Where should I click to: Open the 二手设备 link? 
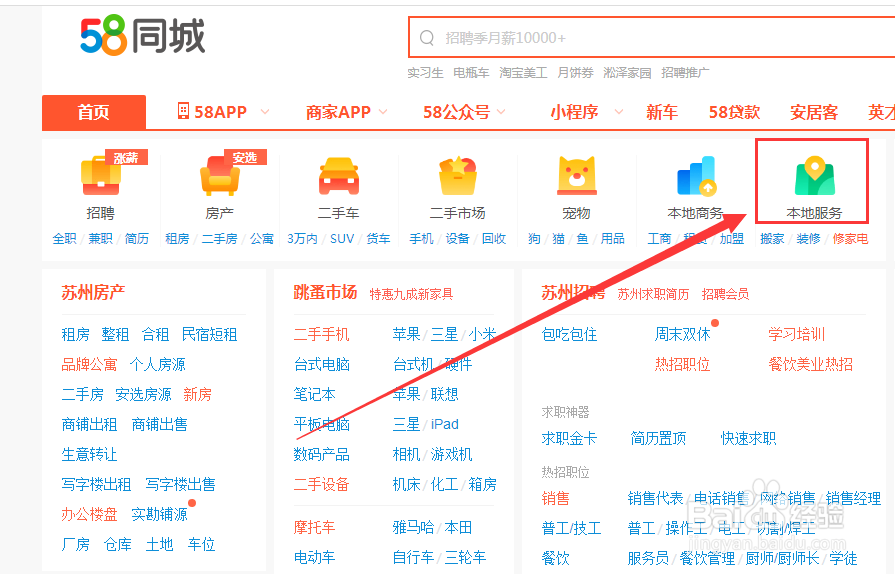[x=321, y=484]
